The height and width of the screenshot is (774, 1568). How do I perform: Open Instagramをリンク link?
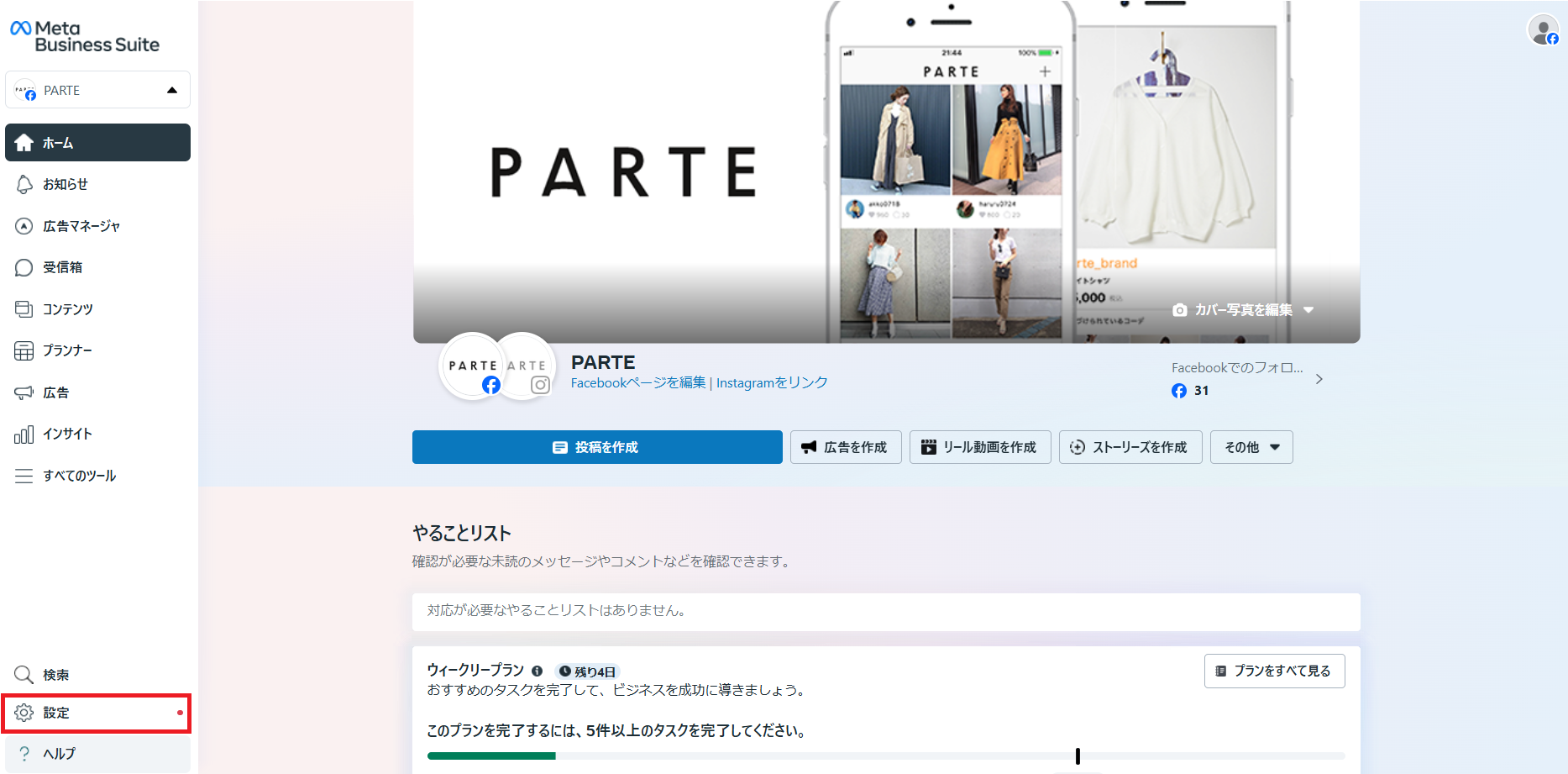click(x=772, y=383)
